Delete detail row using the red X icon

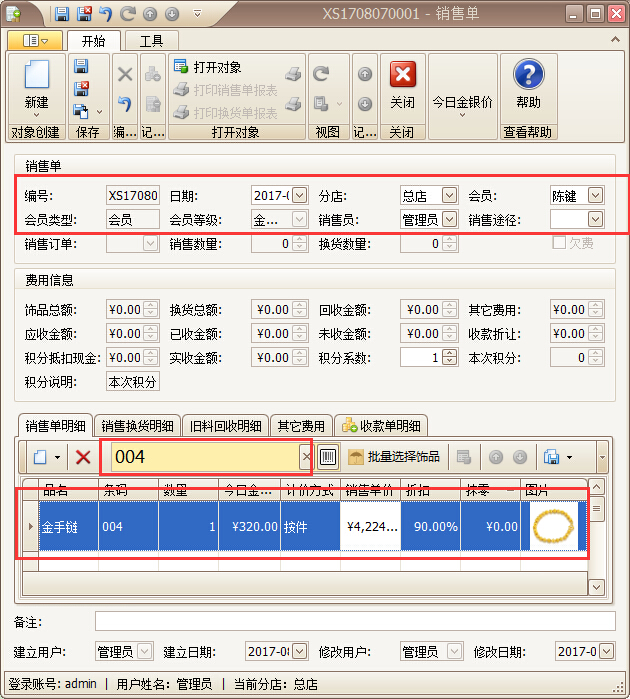click(84, 457)
